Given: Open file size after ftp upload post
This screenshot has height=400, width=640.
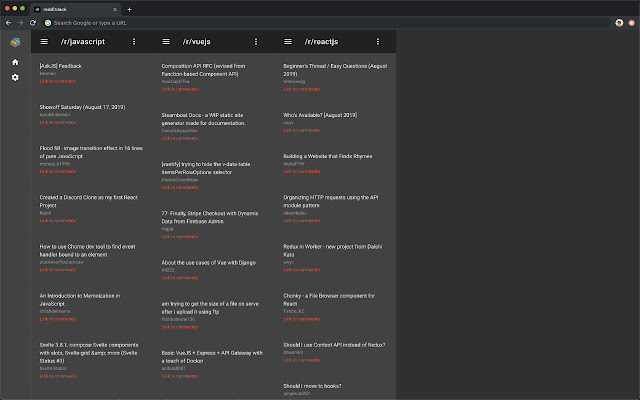Looking at the screenshot, I should tap(210, 308).
